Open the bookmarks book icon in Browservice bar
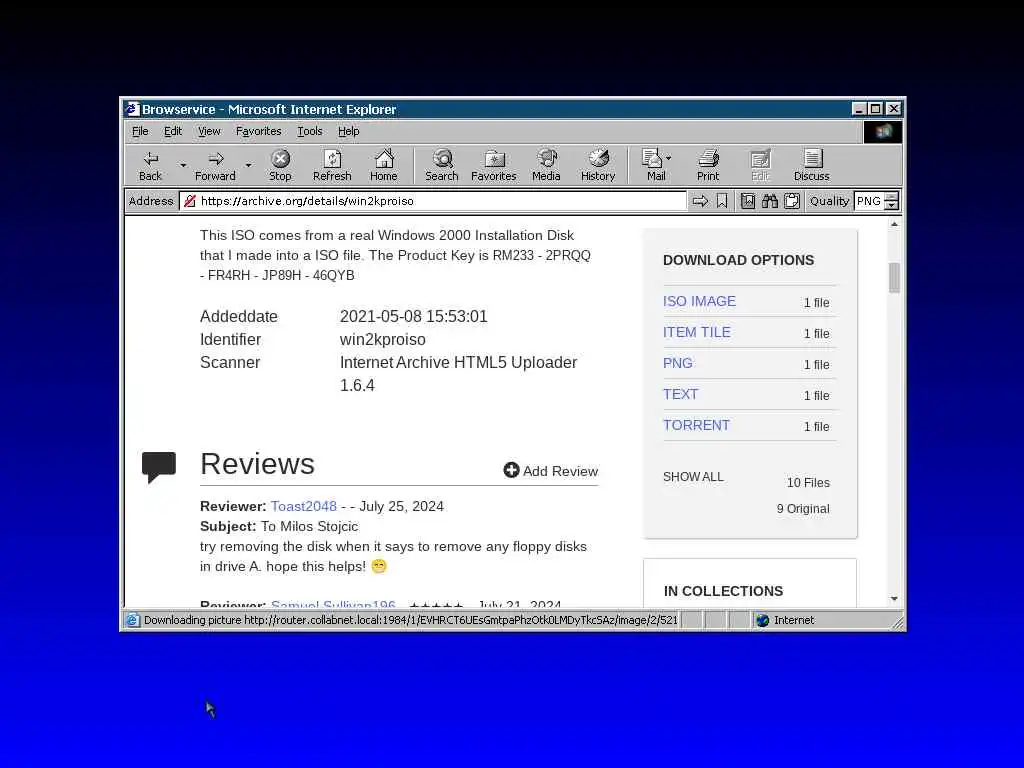The image size is (1024, 768). coord(748,201)
